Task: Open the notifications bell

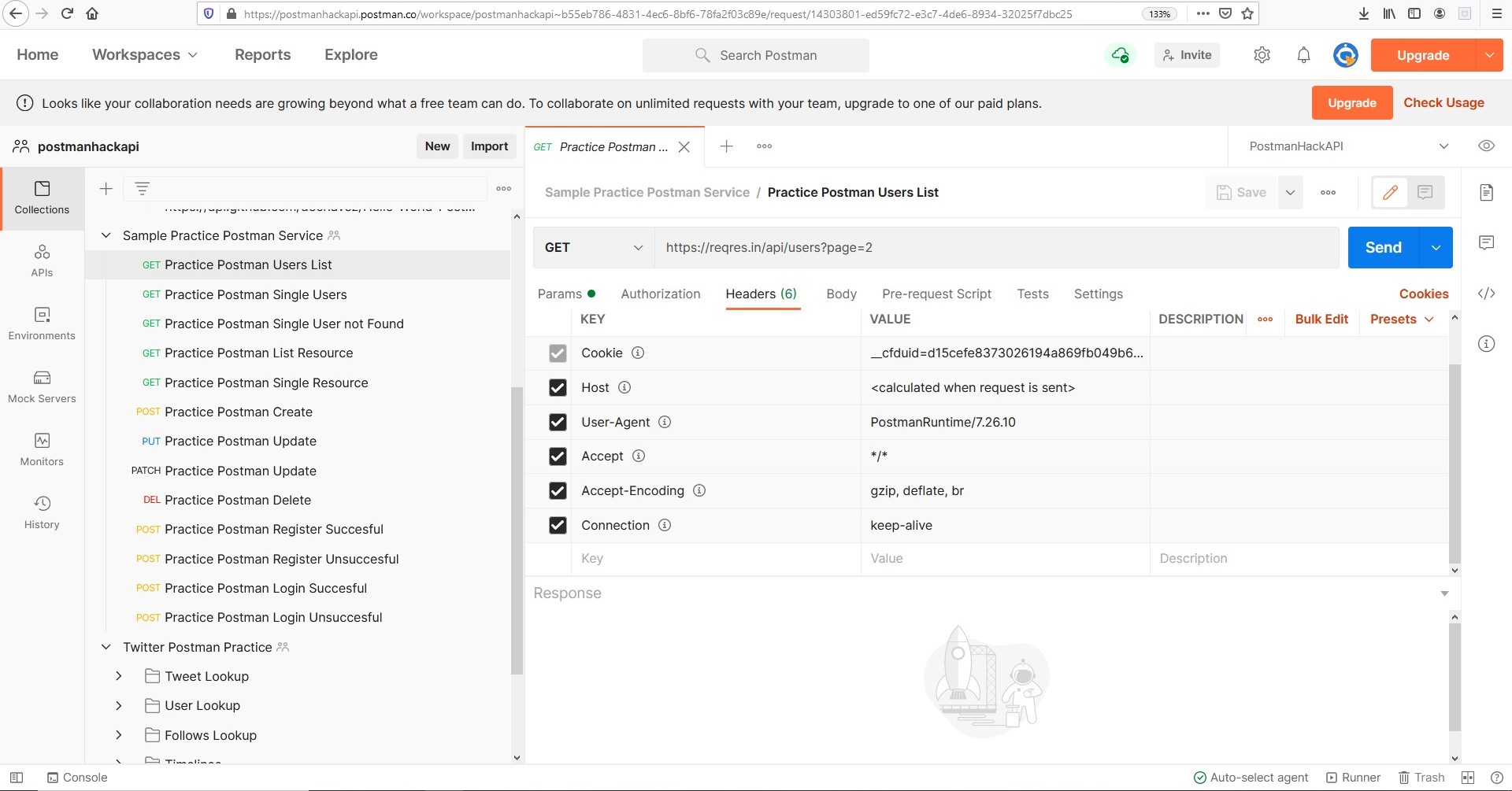Action: pos(1303,55)
